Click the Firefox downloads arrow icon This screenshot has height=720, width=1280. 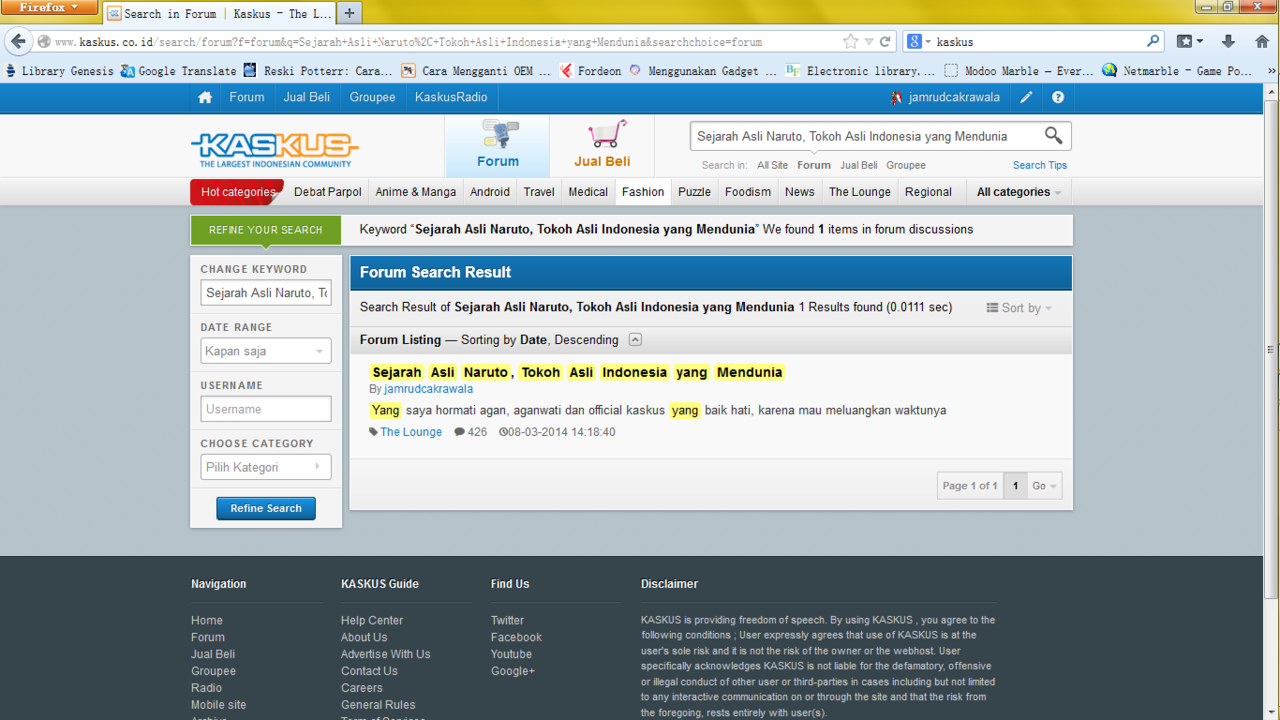tap(1229, 42)
